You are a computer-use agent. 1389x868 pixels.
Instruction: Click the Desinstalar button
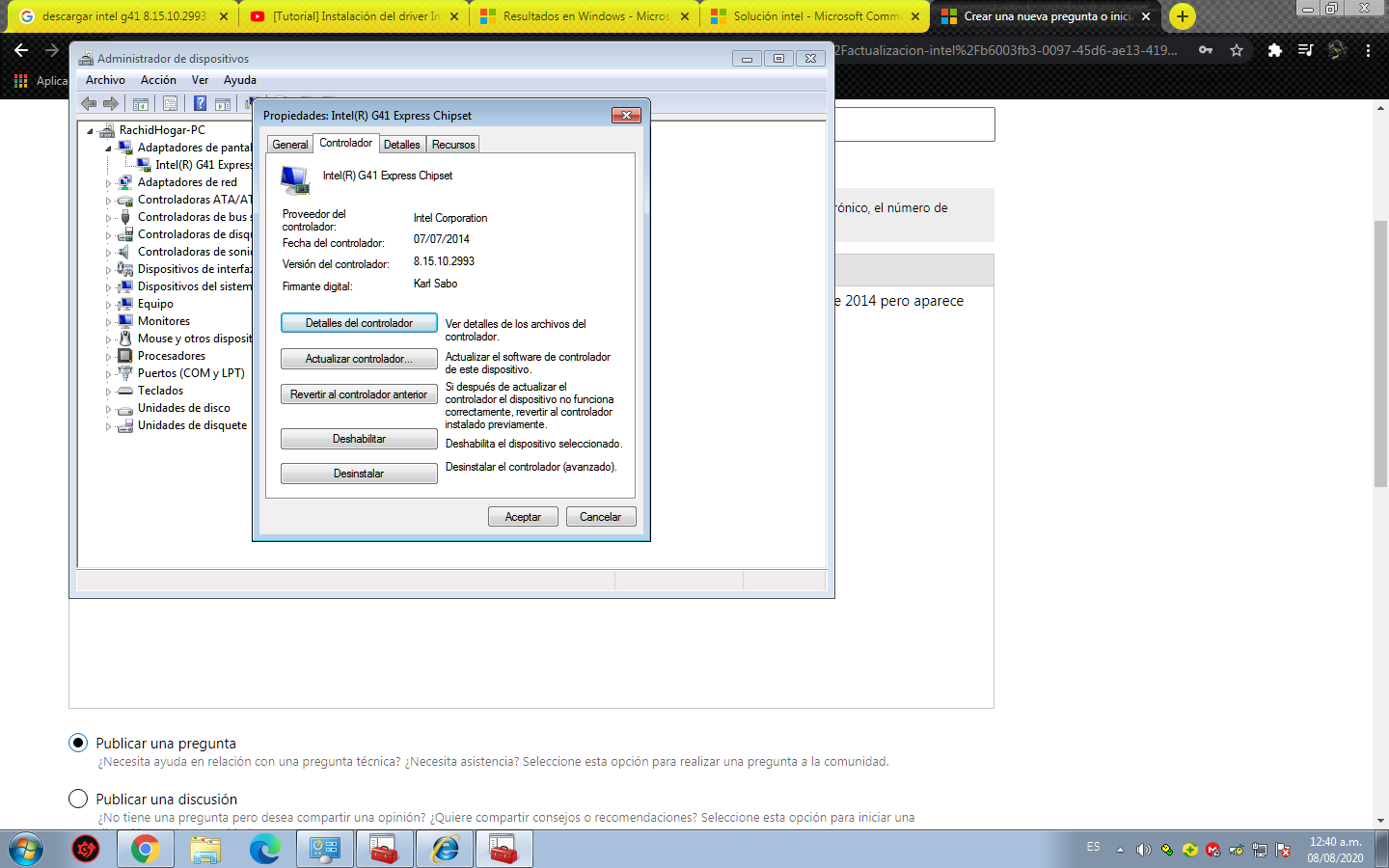click(x=359, y=474)
